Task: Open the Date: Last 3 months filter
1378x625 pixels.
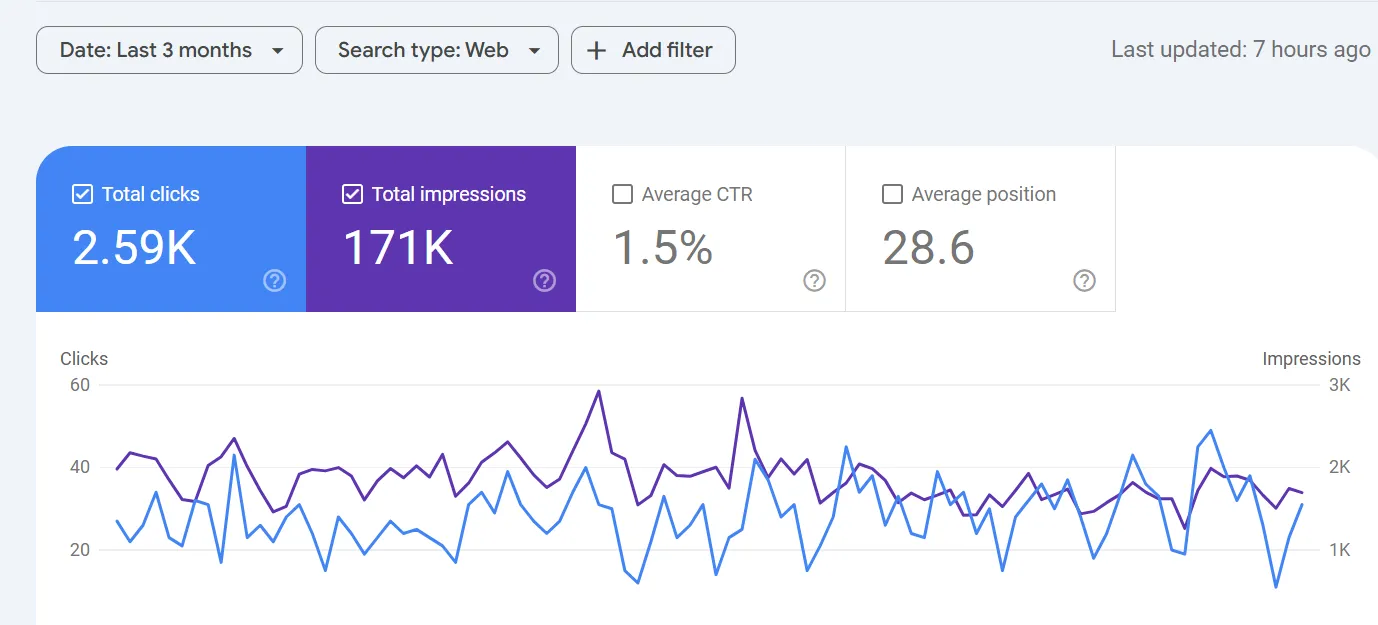Action: tap(156, 50)
